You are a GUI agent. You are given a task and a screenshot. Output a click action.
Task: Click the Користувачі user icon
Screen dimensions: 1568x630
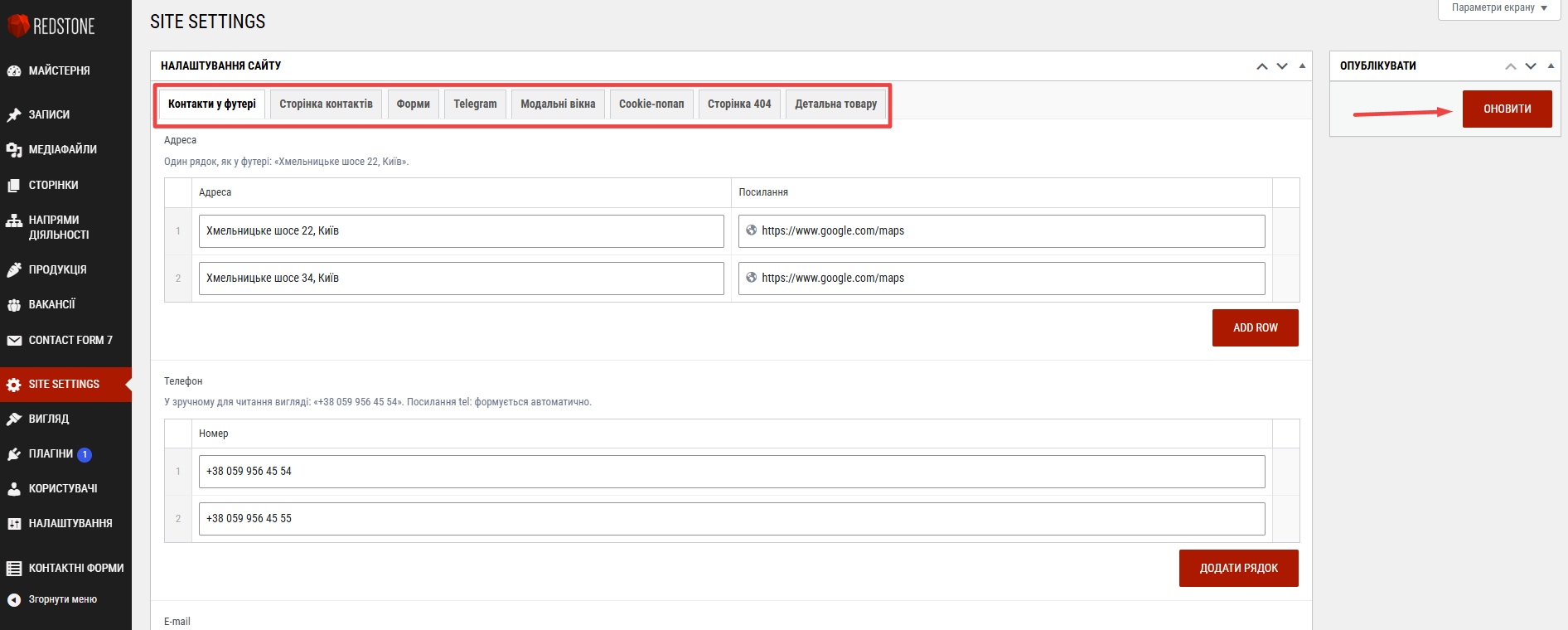pos(14,489)
